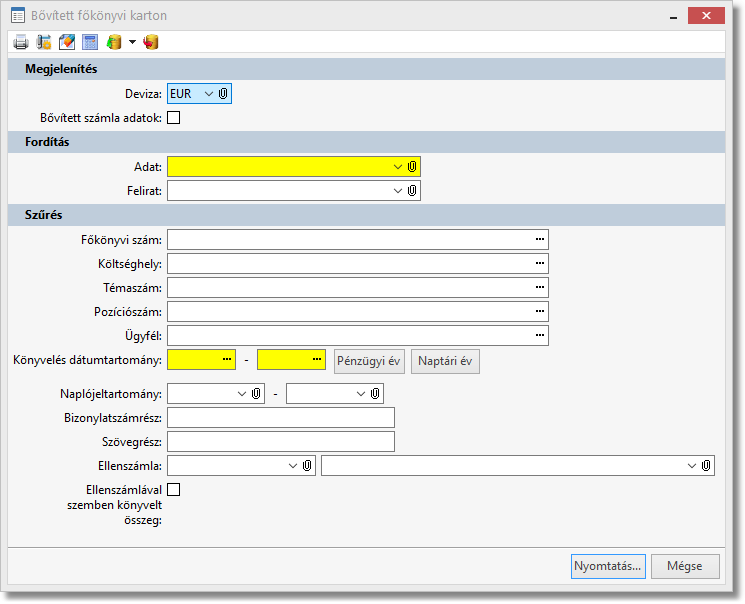Toggle Ellenszámlával szemben könyvelt összeg checkbox
Viewport: 745px width, 604px height.
[174, 490]
